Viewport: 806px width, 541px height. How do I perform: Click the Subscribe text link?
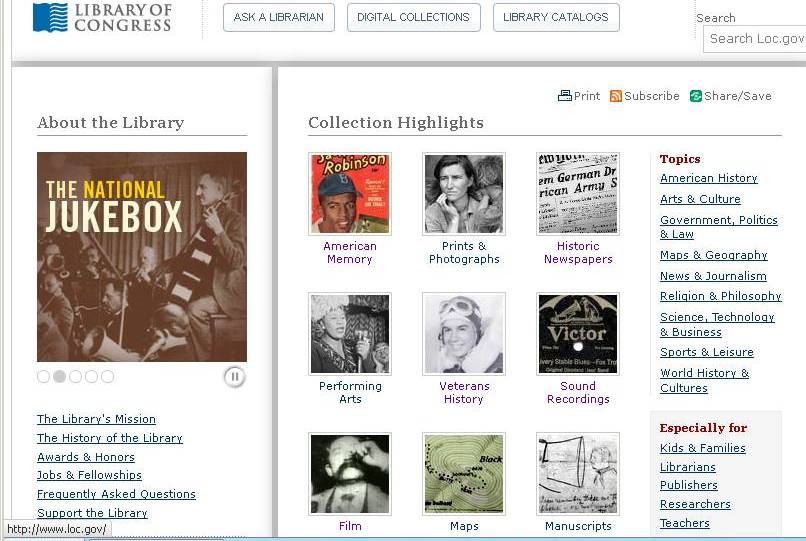(652, 96)
